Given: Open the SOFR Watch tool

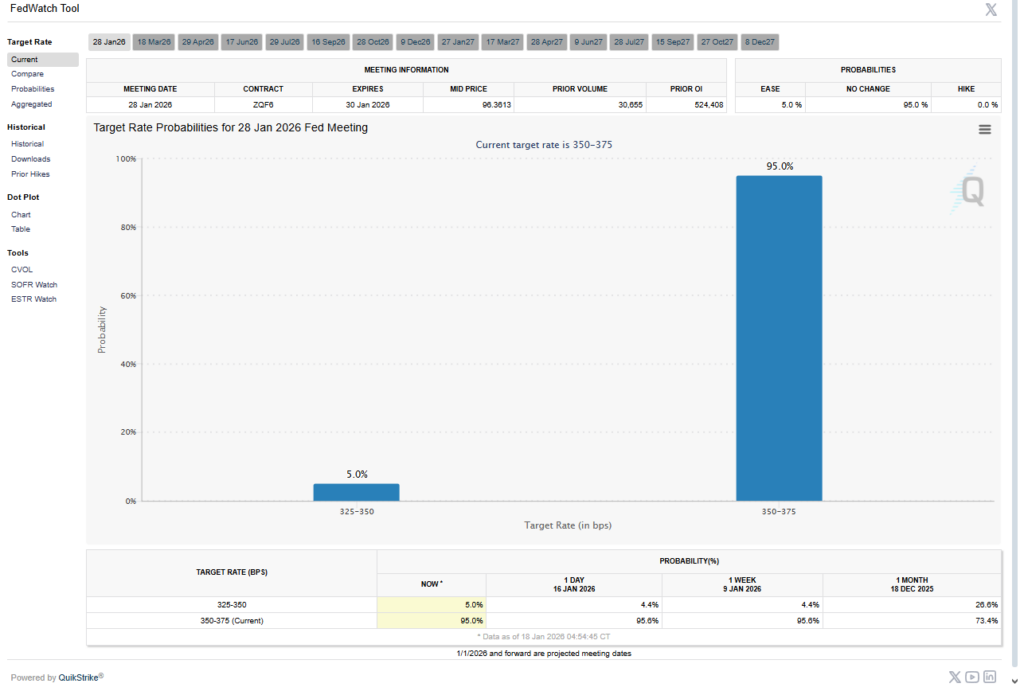Looking at the screenshot, I should point(33,284).
